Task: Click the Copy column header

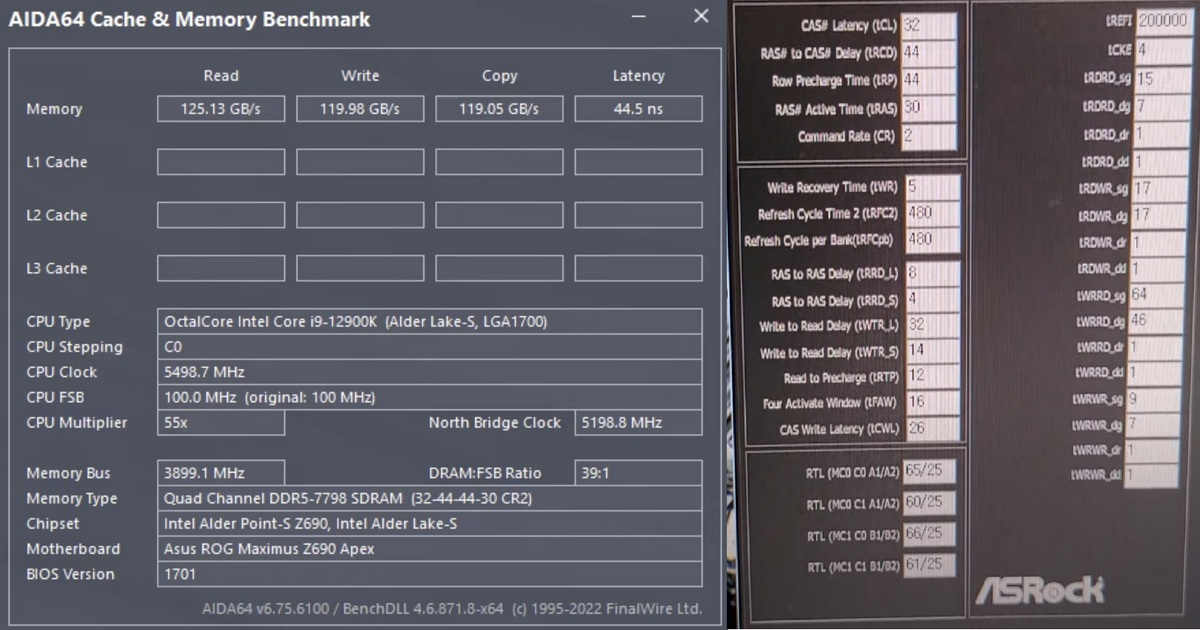Action: pos(499,76)
